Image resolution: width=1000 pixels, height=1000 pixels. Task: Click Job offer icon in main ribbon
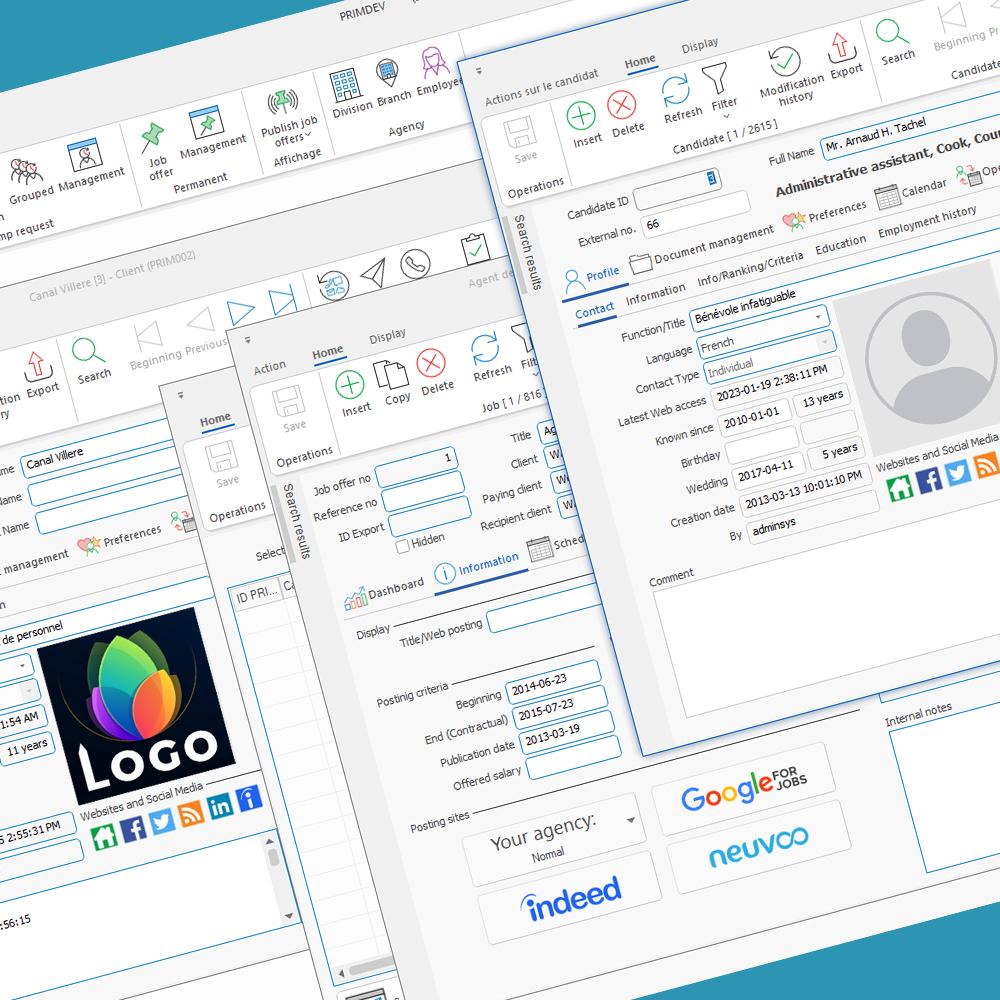click(152, 137)
